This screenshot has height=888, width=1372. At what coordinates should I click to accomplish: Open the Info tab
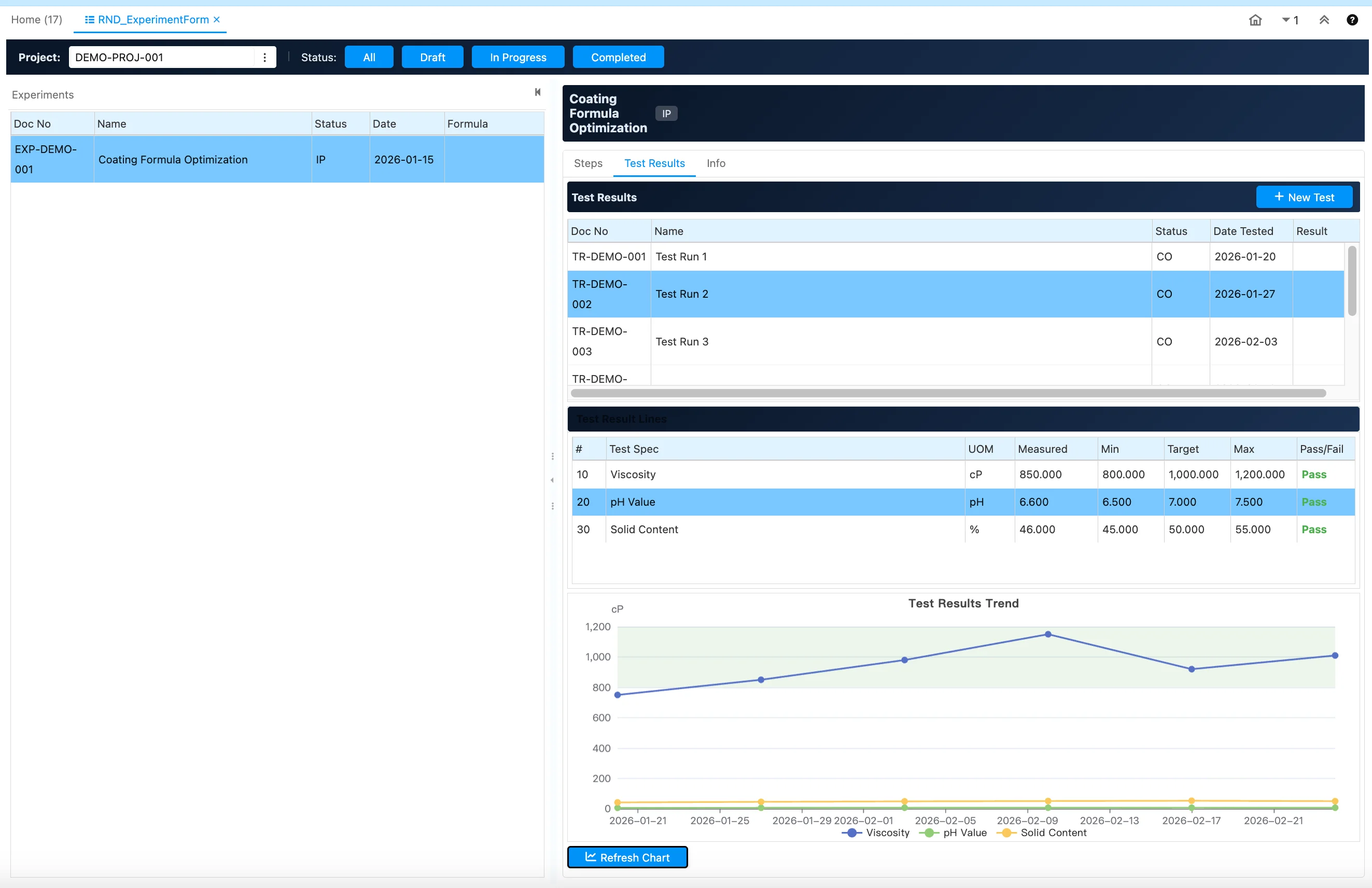[x=716, y=163]
